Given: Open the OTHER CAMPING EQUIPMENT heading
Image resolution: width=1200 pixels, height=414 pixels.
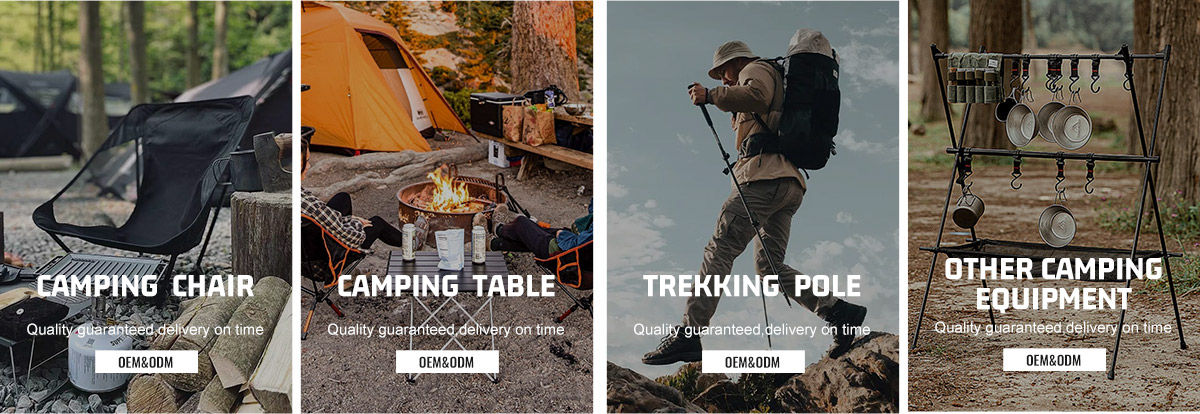Looking at the screenshot, I should point(1054,284).
